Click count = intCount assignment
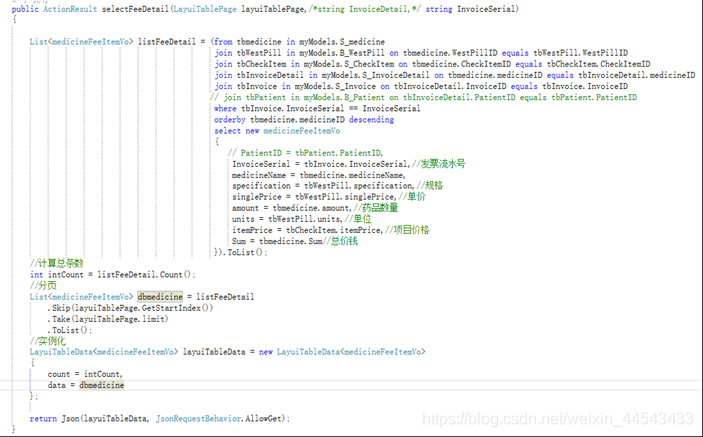Image resolution: width=703 pixels, height=437 pixels. tap(84, 374)
